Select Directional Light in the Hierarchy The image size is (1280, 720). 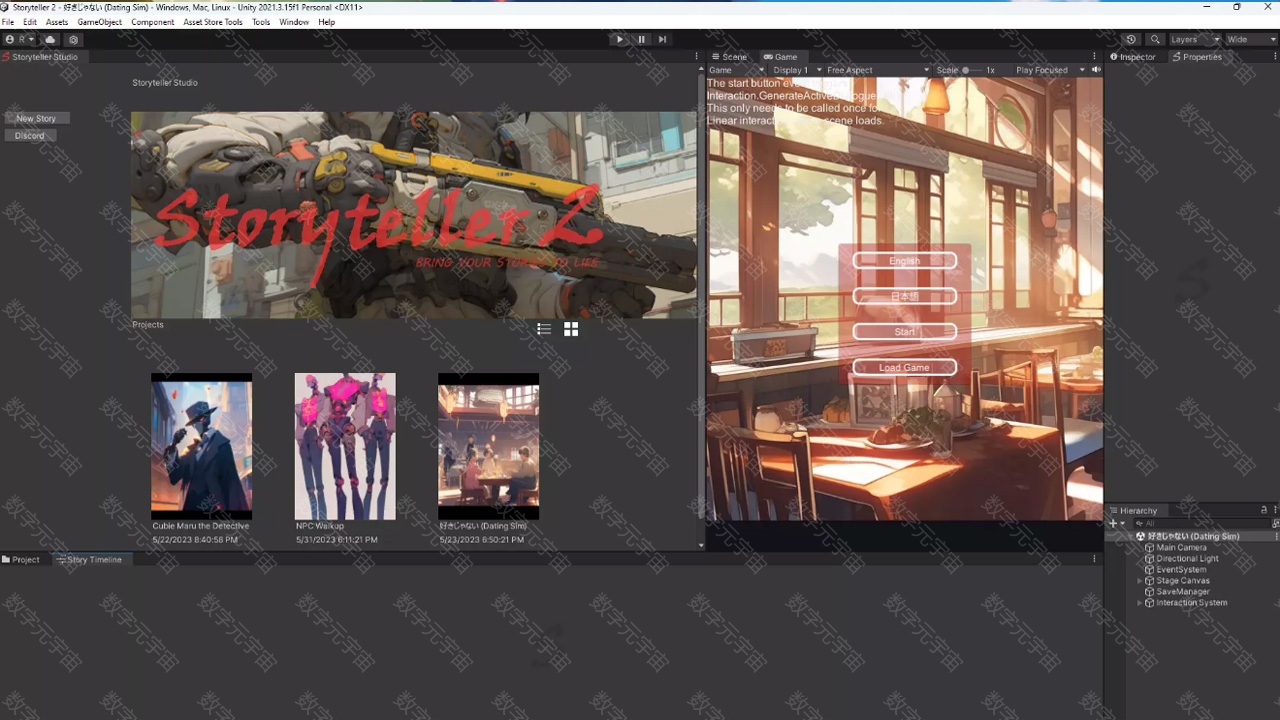coord(1187,559)
